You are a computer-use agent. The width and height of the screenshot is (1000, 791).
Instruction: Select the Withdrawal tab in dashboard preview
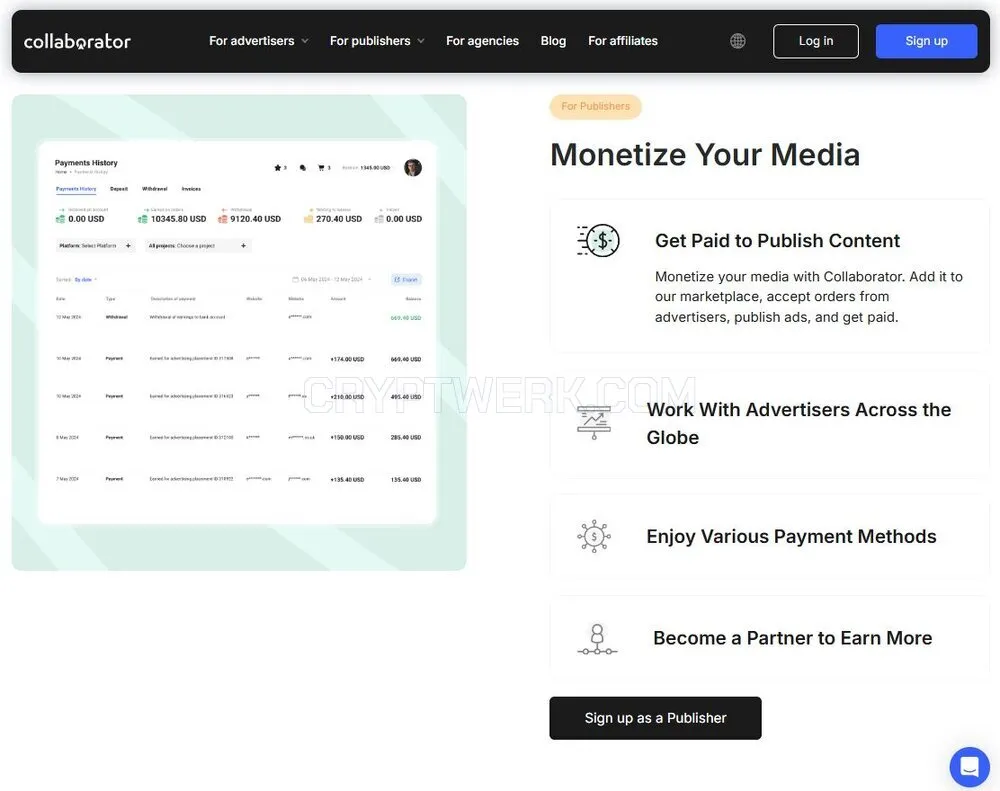[x=154, y=189]
